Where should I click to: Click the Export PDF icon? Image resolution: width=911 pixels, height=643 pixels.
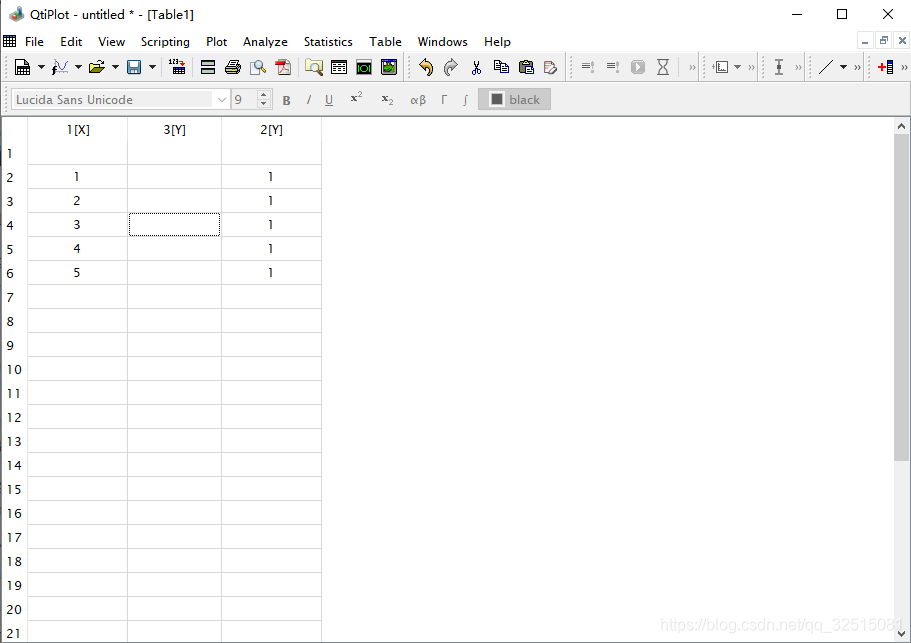point(283,67)
